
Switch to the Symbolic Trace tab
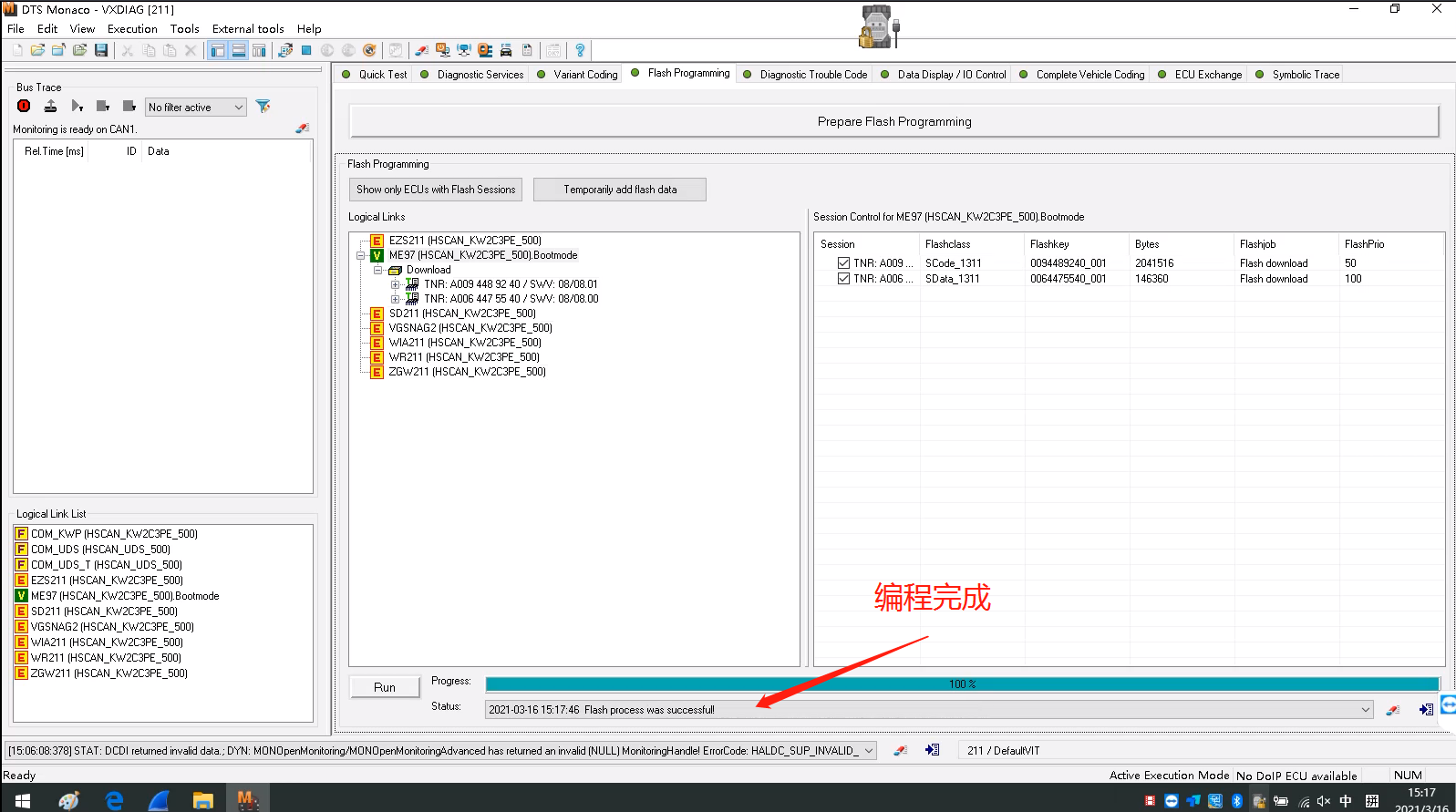click(x=1297, y=75)
